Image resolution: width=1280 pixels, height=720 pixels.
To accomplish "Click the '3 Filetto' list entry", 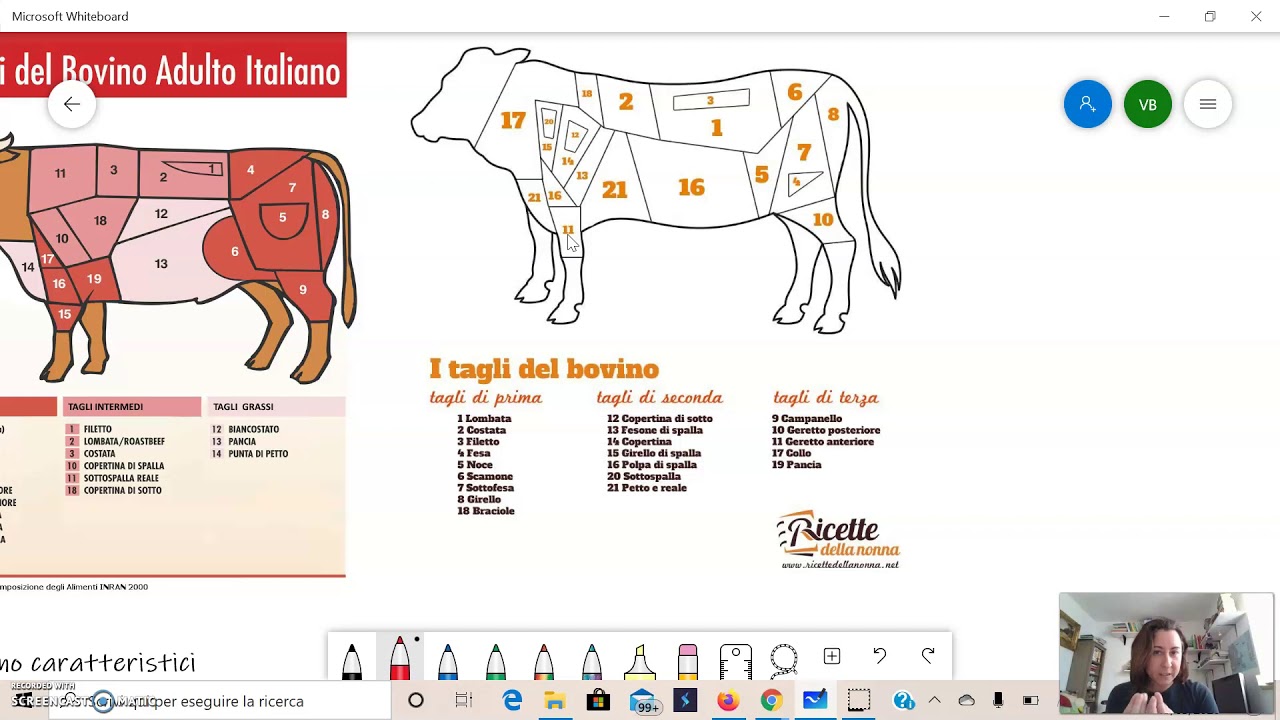I will [x=478, y=442].
